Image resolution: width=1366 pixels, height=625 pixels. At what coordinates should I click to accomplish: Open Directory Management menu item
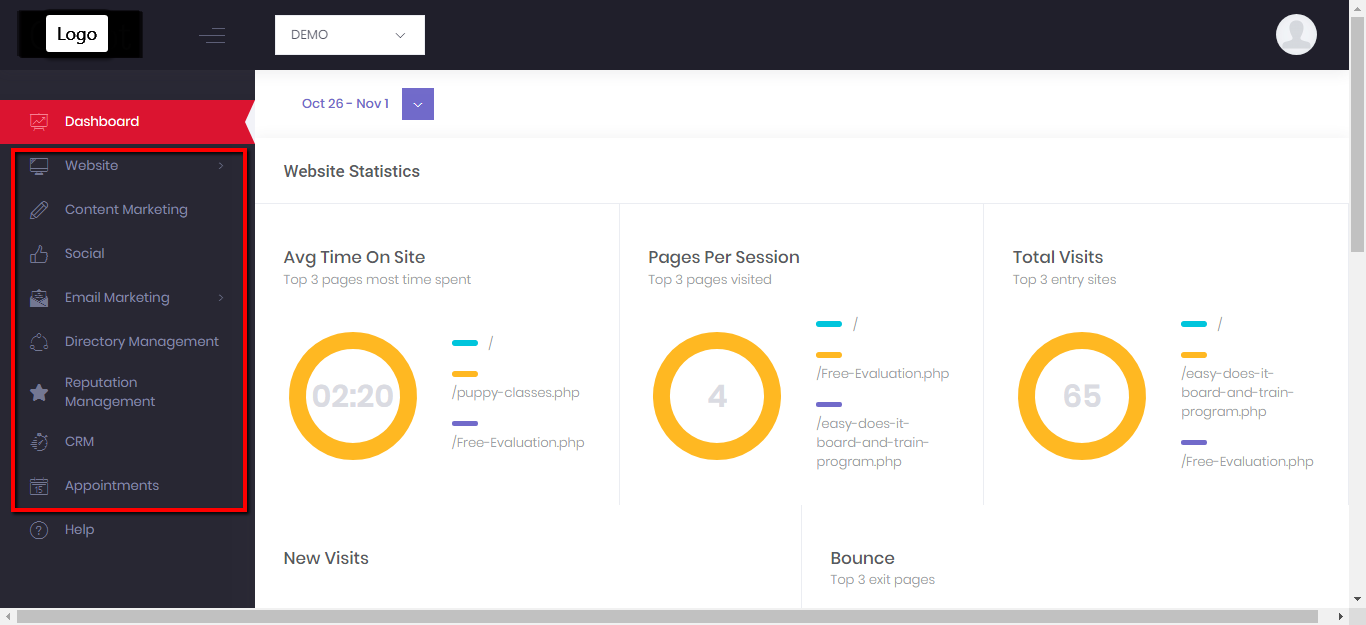pos(141,342)
